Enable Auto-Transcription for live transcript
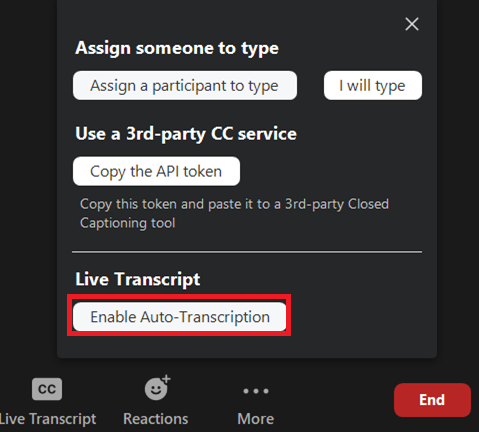 point(180,316)
